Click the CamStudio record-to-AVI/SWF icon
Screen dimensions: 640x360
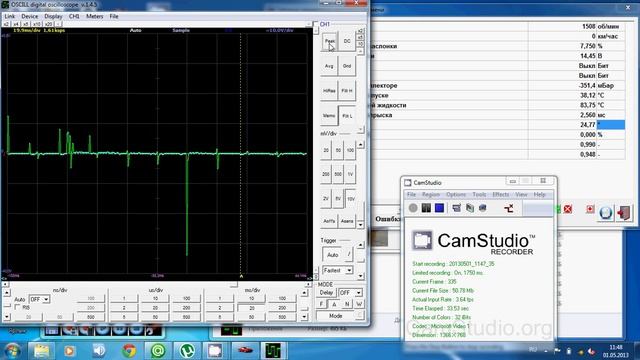470,208
